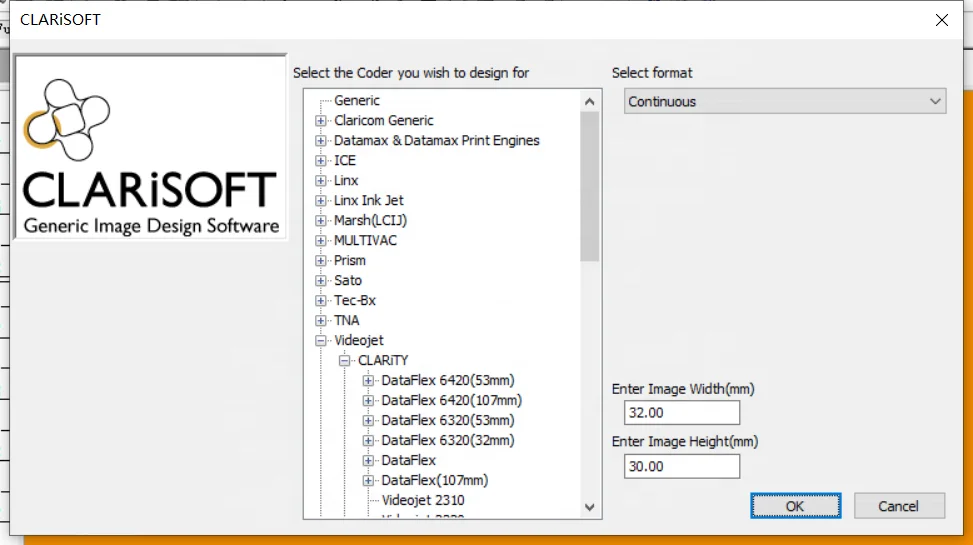This screenshot has height=545, width=973.
Task: Select DataFlex 6320(53mm) label
Action: click(447, 420)
